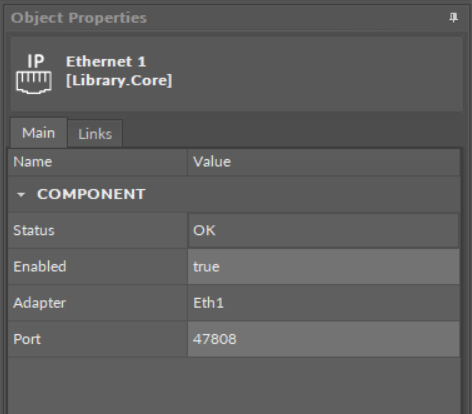The image size is (472, 414).
Task: Select the Port property name cell
Action: (x=98, y=339)
